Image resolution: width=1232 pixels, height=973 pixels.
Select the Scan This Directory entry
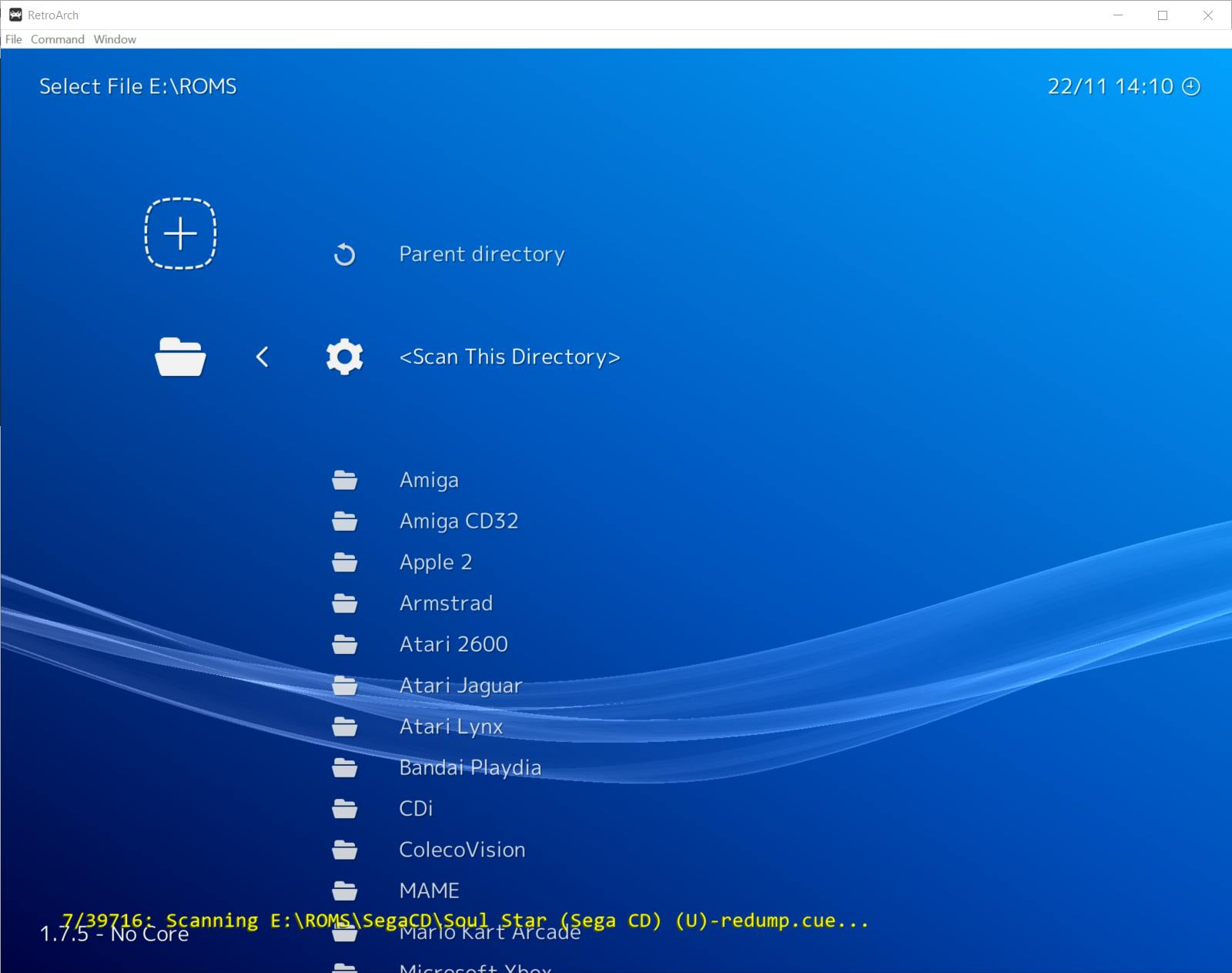point(510,357)
